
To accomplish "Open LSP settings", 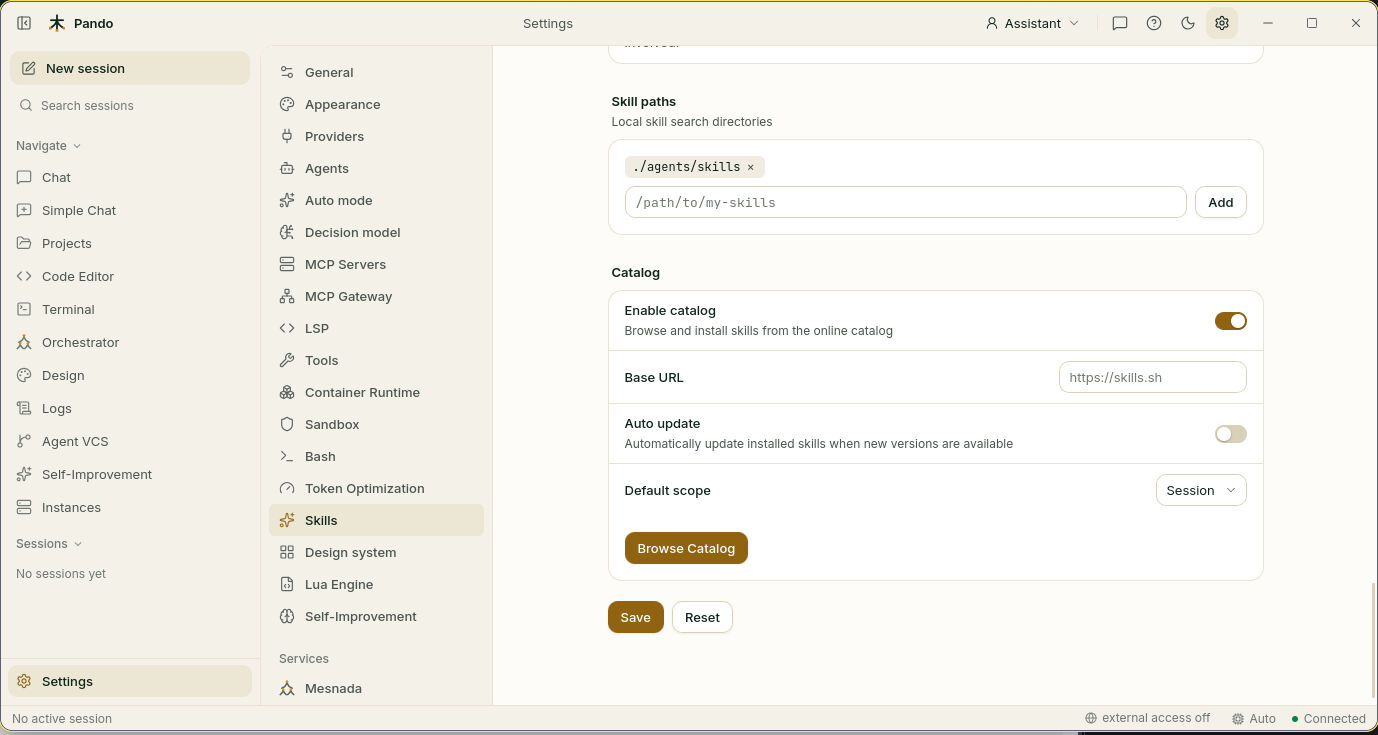I will pos(376,328).
